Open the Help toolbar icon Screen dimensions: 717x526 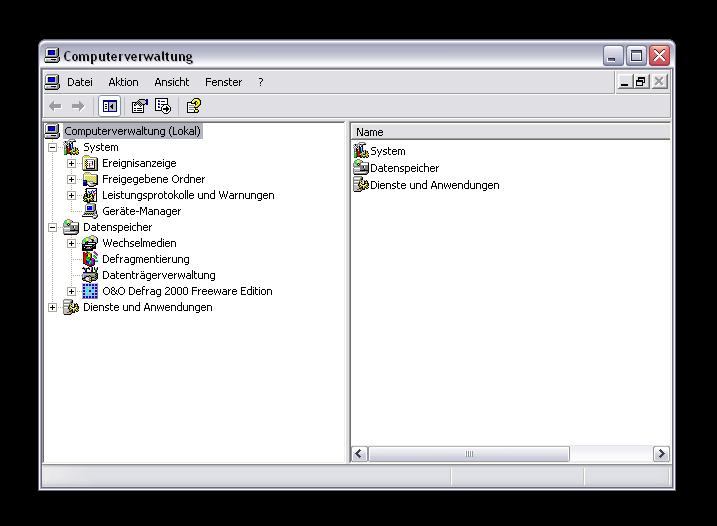(193, 106)
